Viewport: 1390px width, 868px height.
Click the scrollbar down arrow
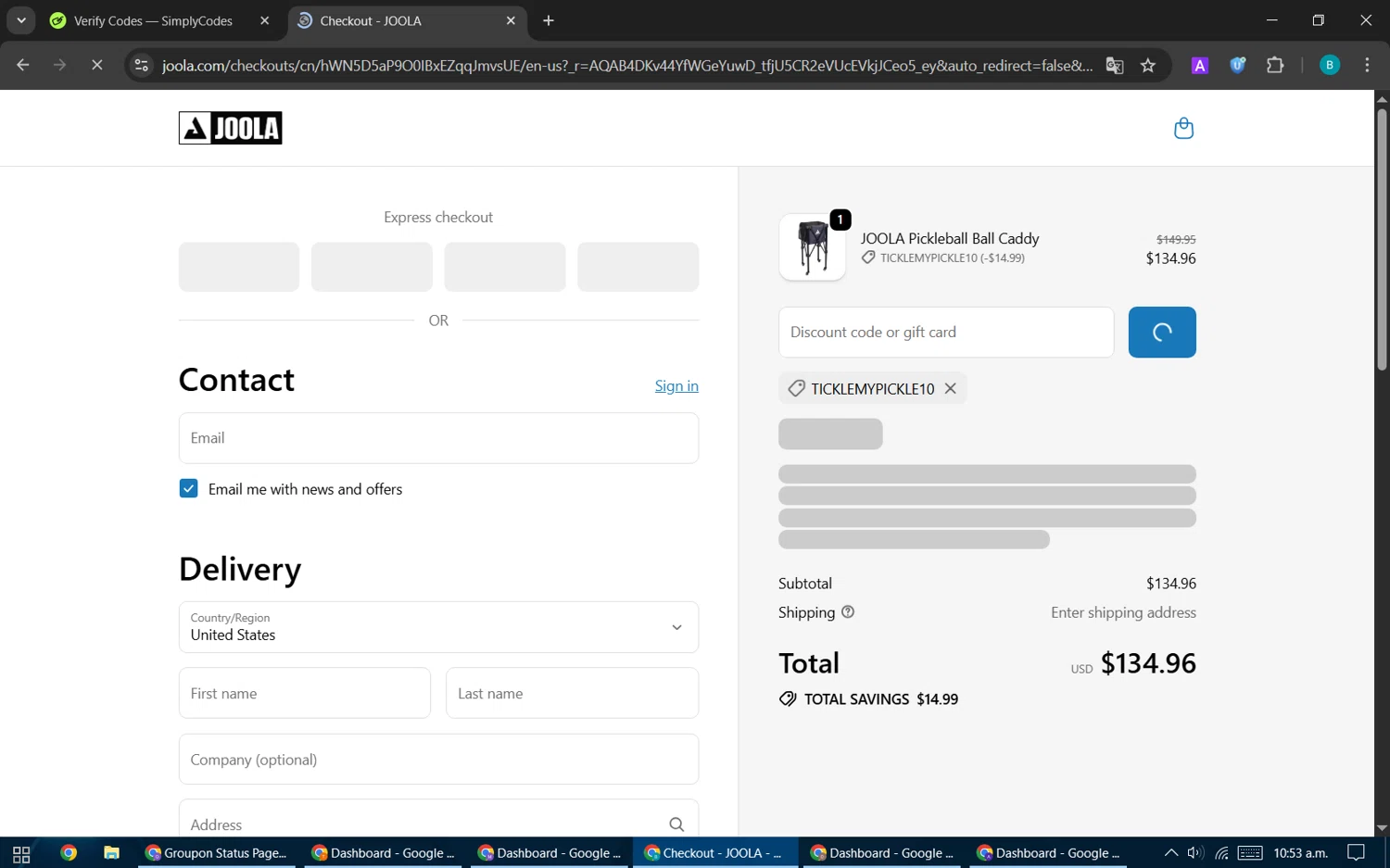[1382, 828]
